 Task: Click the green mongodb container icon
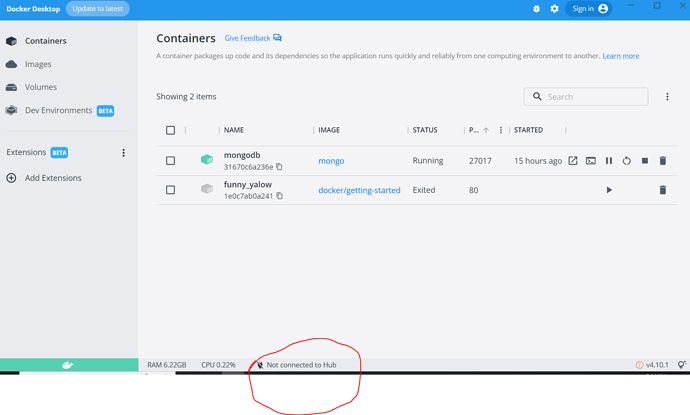(207, 159)
